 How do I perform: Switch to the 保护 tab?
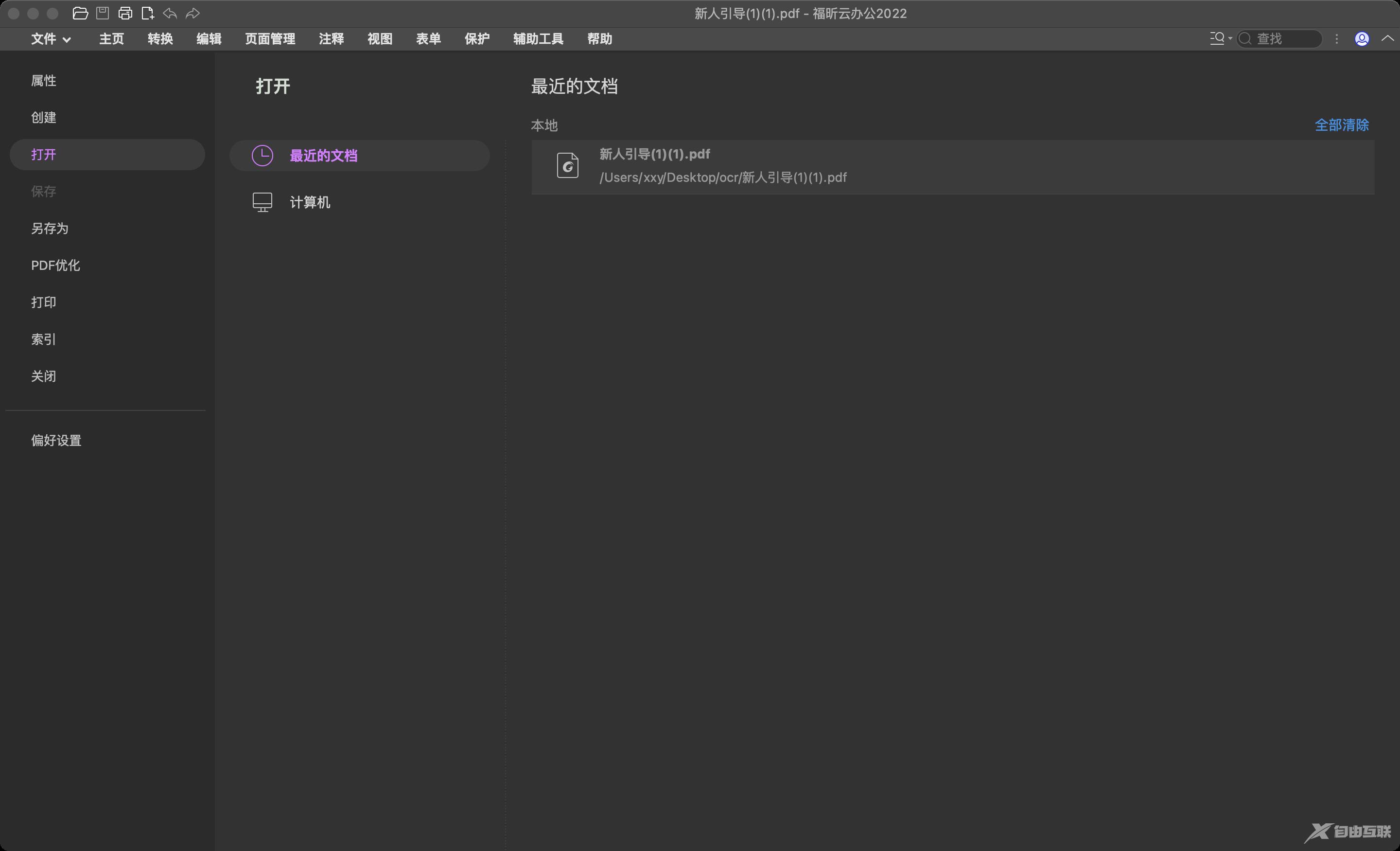tap(477, 38)
